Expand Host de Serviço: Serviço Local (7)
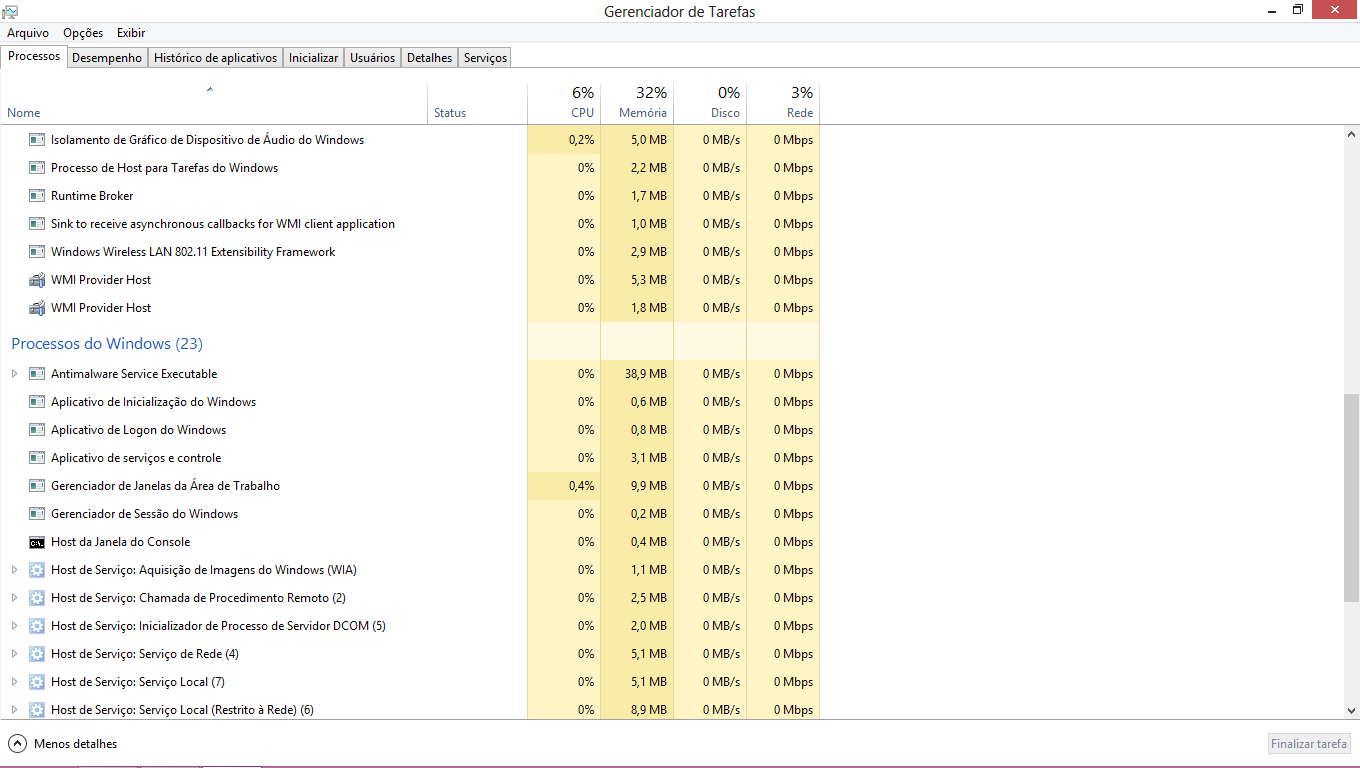1360x768 pixels. [x=14, y=682]
